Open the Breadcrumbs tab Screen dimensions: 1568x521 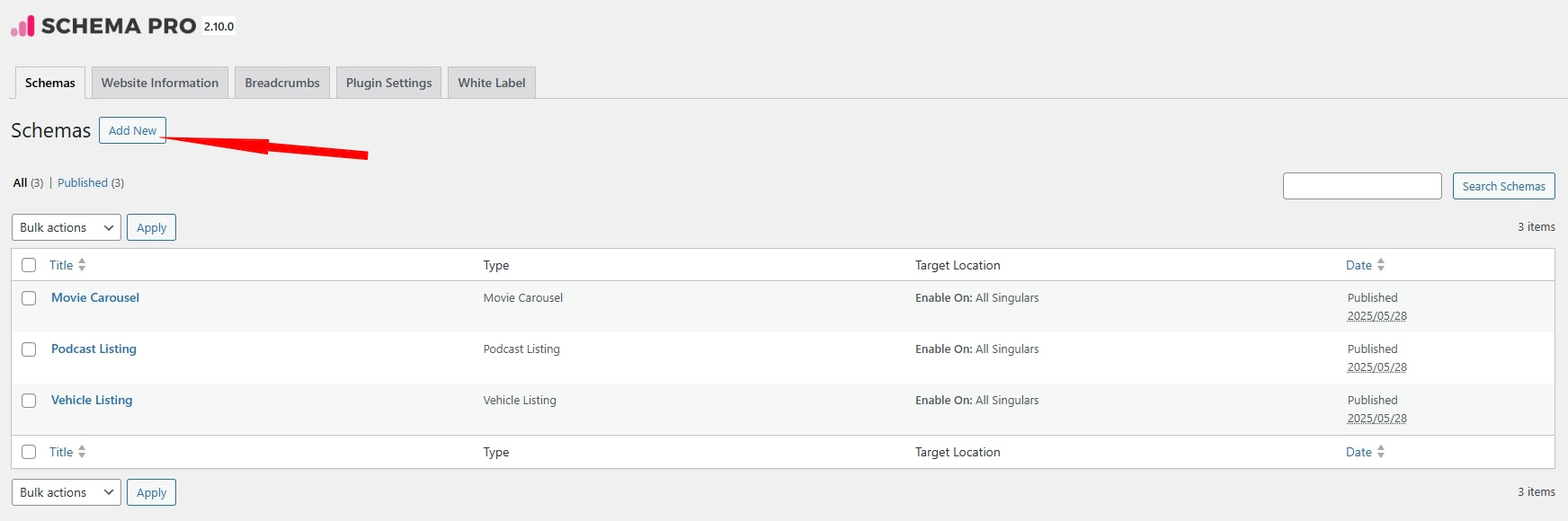tap(281, 82)
